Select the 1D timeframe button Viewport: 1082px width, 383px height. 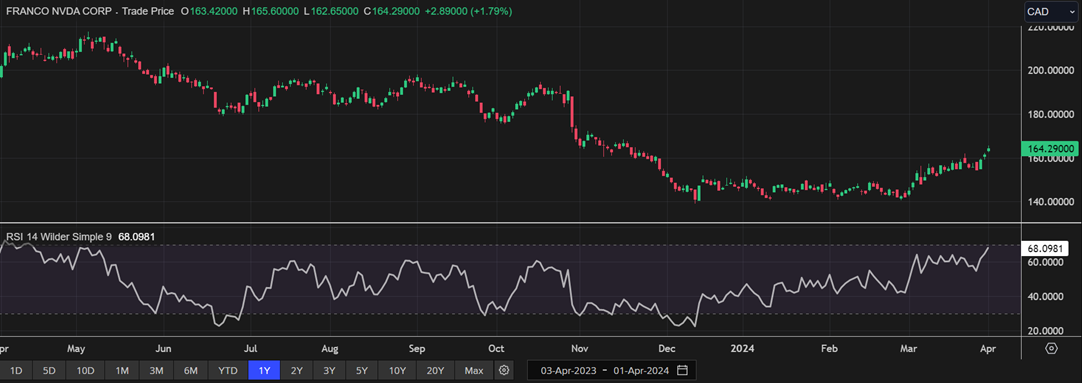tap(16, 371)
